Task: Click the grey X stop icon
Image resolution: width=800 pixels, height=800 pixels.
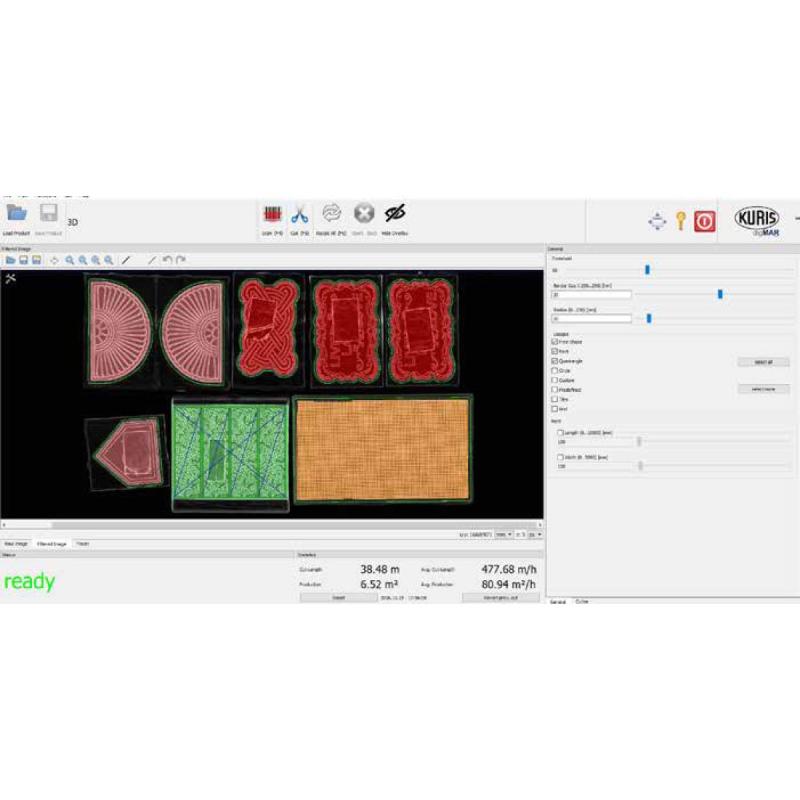Action: coord(364,213)
